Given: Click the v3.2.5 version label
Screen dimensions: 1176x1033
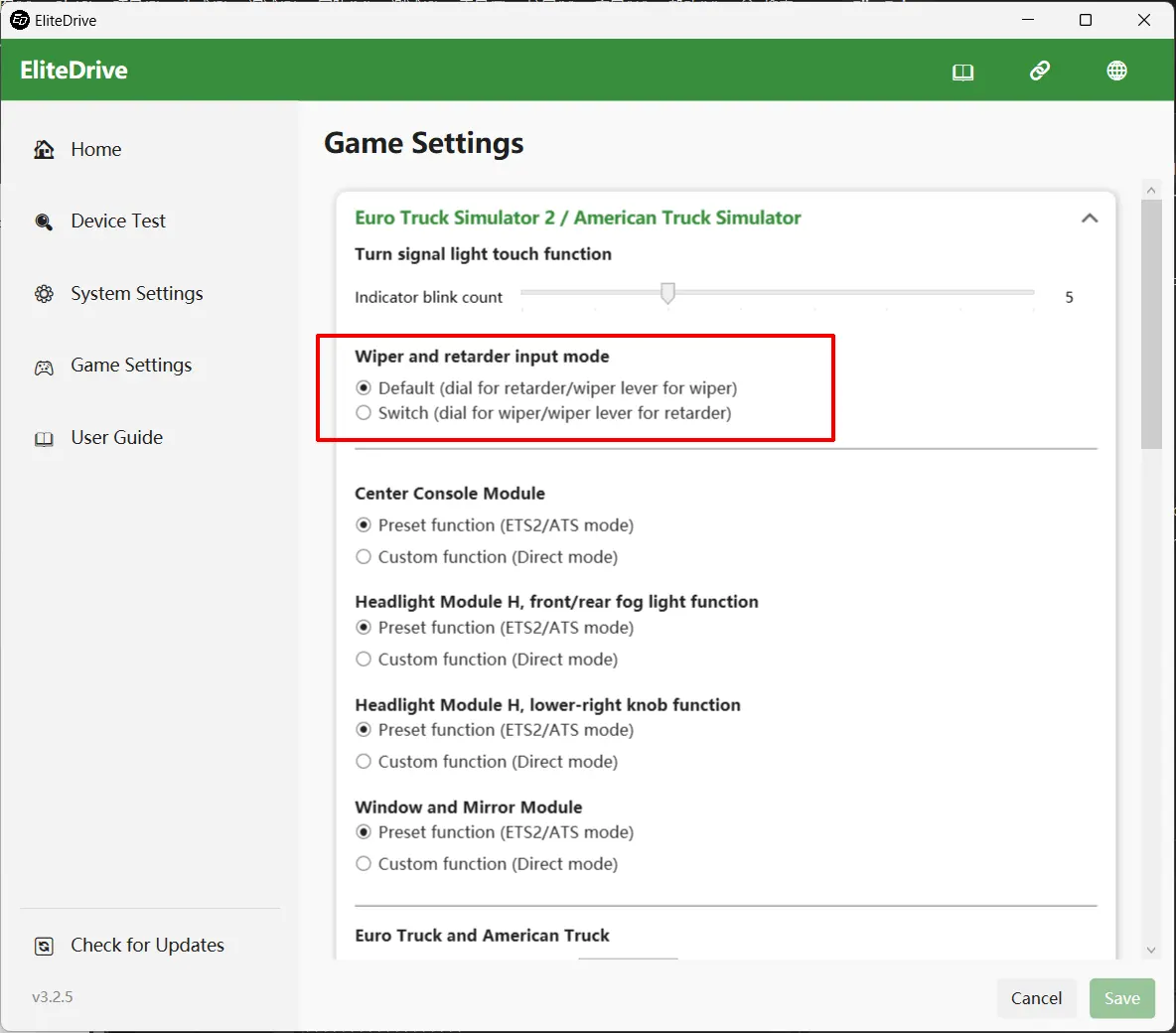Looking at the screenshot, I should [53, 997].
